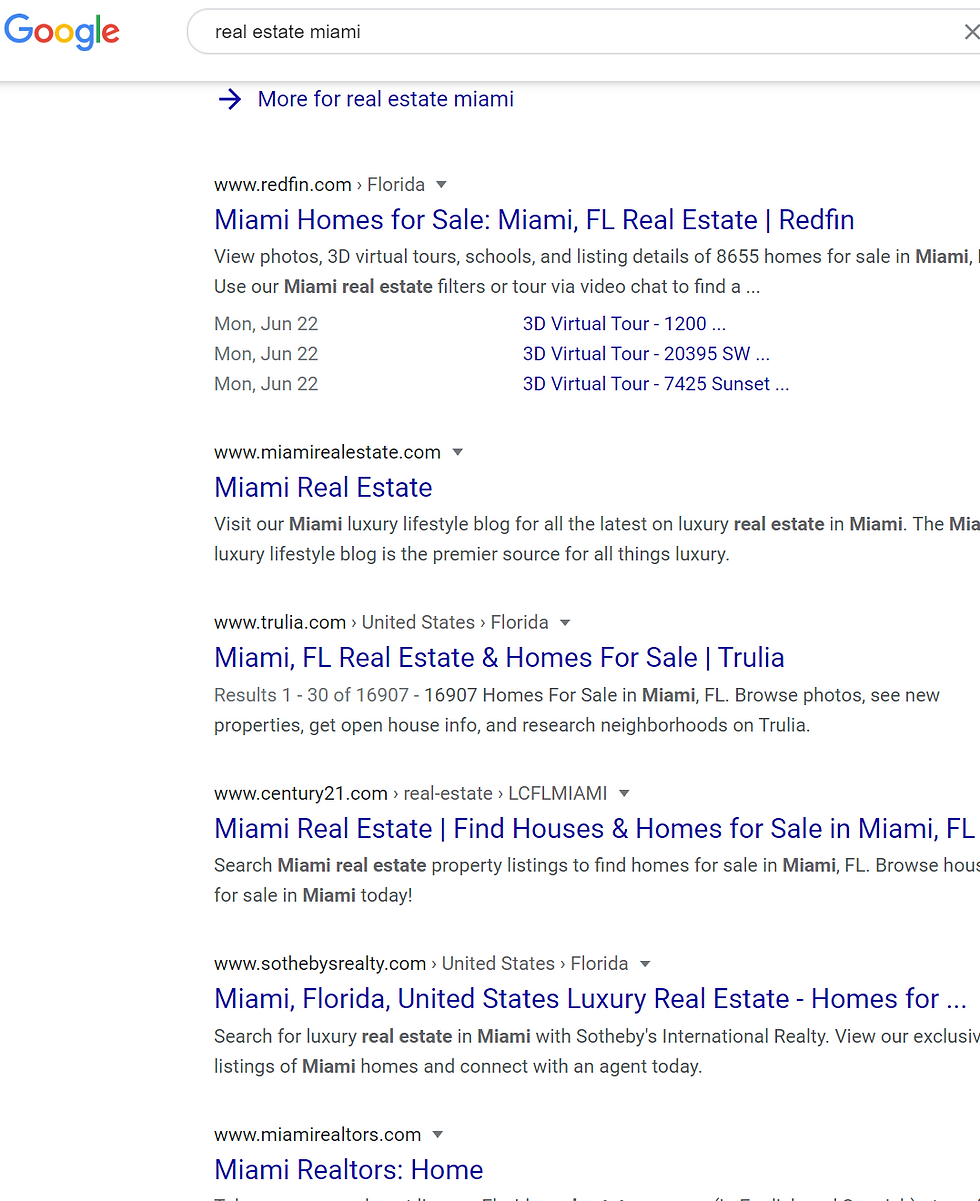Expand the dropdown arrow next to www.miamirealtors.com
Screen dimensions: 980x1201
pos(437,1134)
